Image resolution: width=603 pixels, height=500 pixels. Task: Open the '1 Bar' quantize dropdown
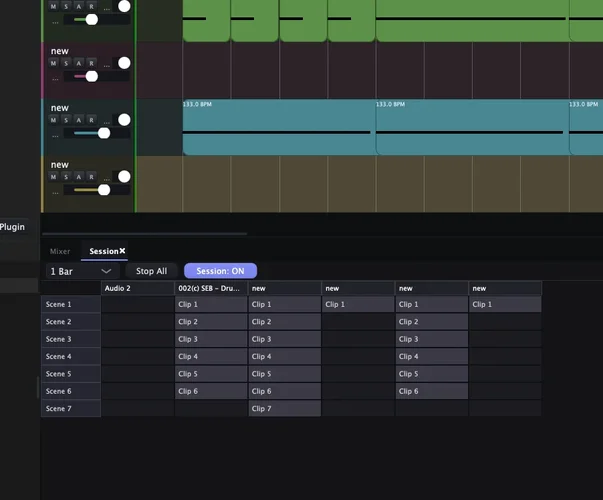pos(82,271)
